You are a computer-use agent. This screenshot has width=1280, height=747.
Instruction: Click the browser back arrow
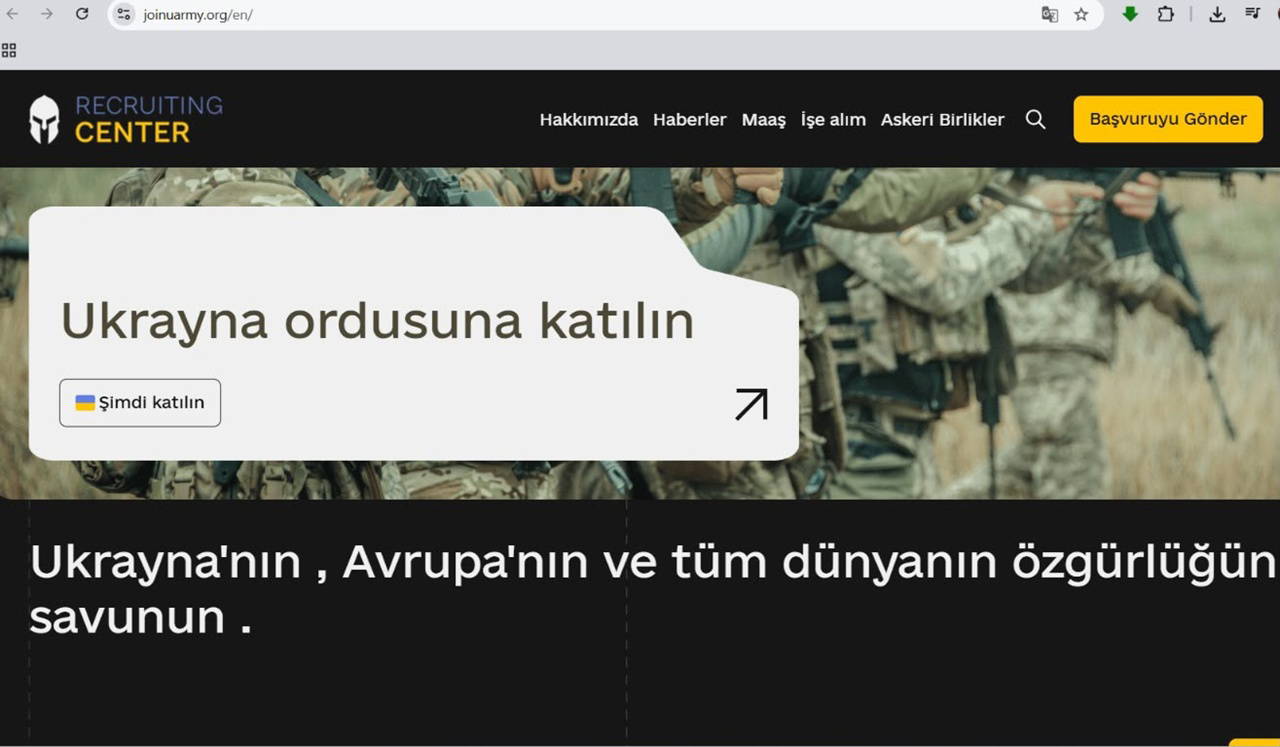pos(13,14)
